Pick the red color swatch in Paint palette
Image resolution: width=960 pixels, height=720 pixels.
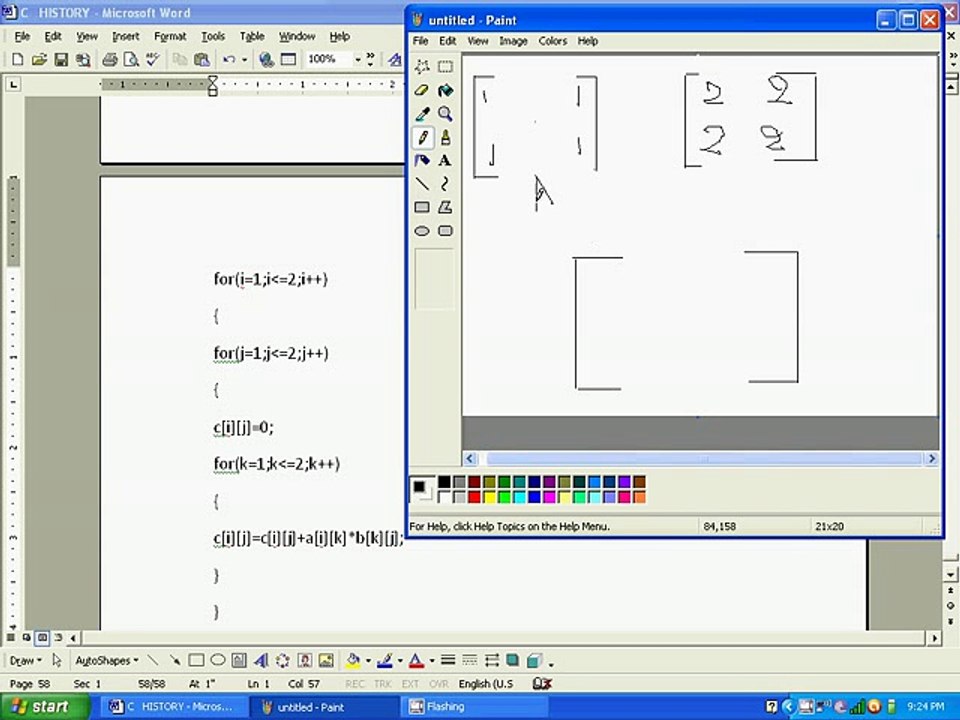tap(474, 497)
